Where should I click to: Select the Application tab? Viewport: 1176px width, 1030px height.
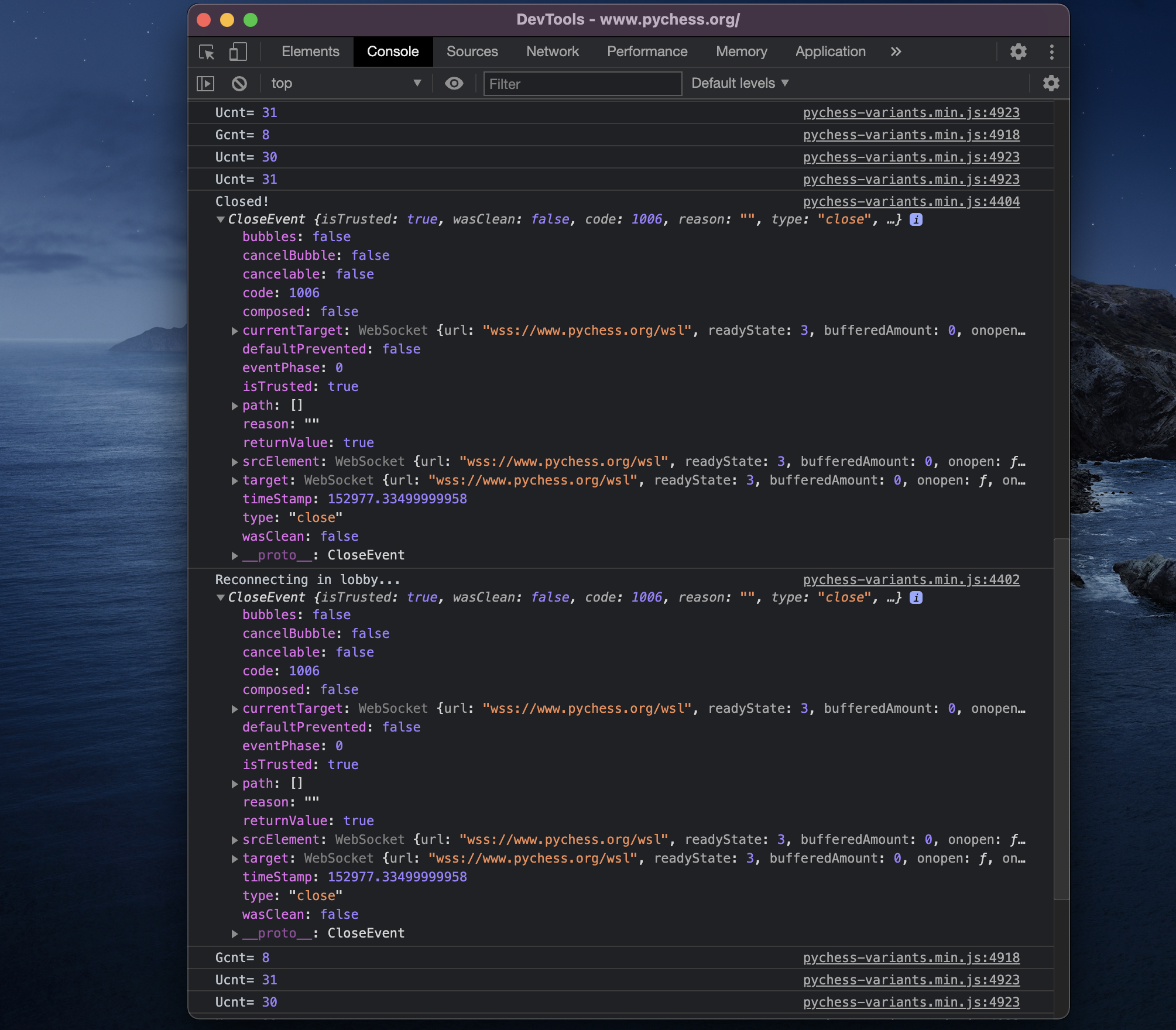pyautogui.click(x=831, y=52)
